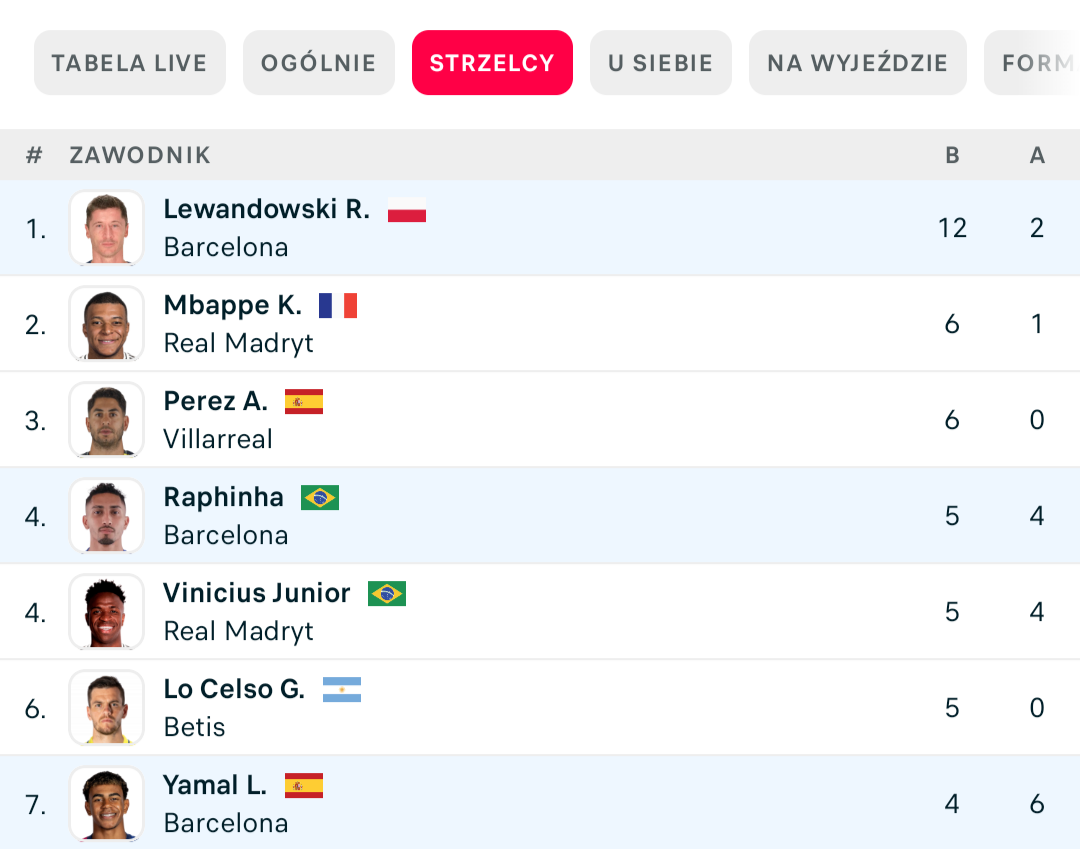Select the Strzelcy tab
The height and width of the screenshot is (849, 1080).
tap(492, 63)
